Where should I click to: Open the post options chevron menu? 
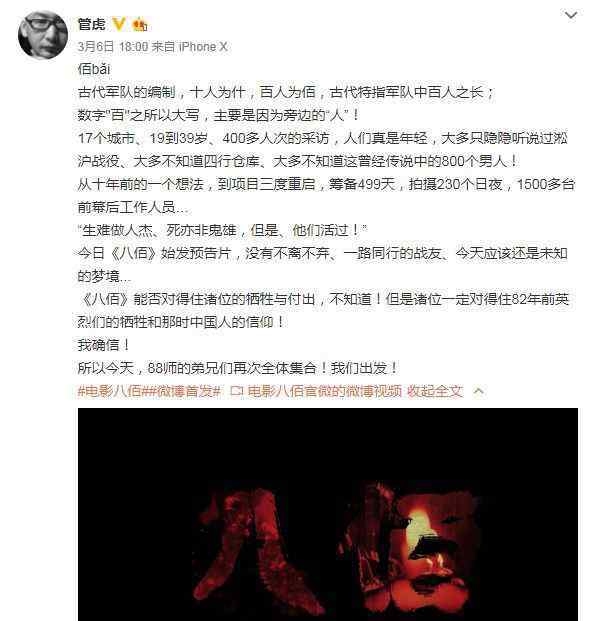pyautogui.click(x=571, y=15)
